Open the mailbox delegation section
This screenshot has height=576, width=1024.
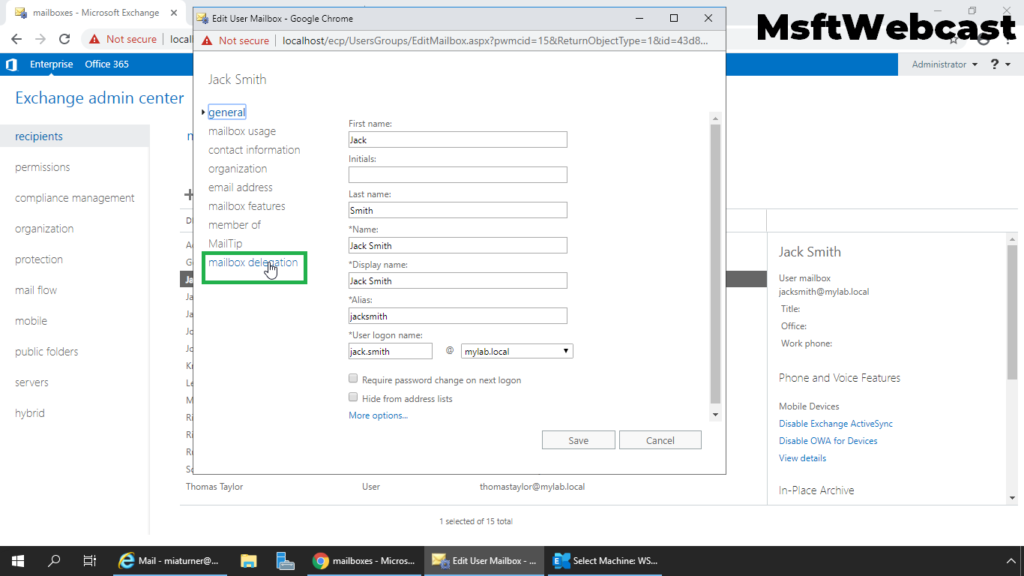pyautogui.click(x=252, y=263)
